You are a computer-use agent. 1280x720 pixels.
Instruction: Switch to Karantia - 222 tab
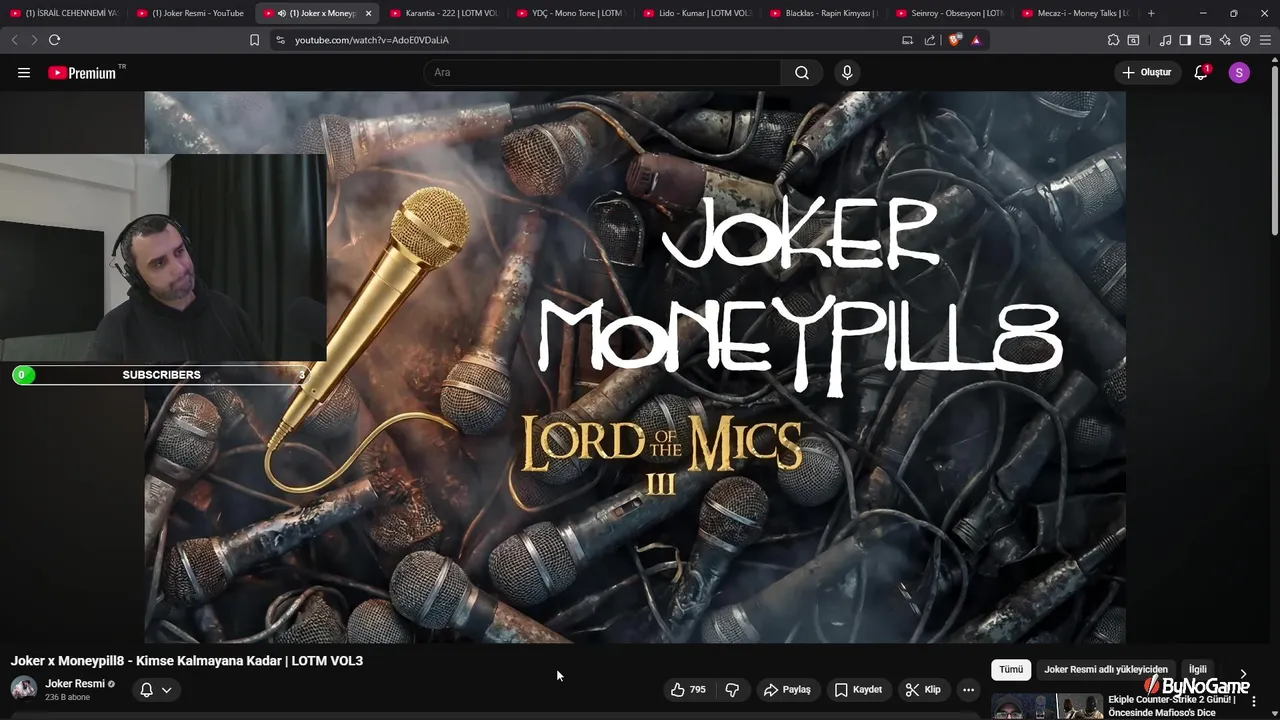(442, 13)
